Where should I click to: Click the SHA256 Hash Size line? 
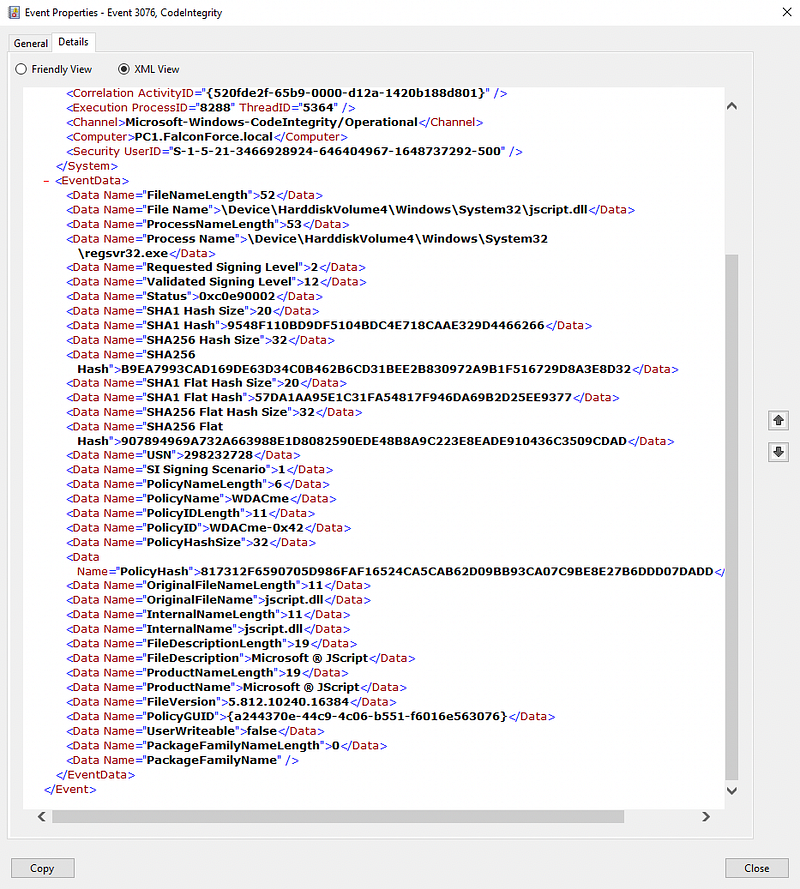click(201, 340)
